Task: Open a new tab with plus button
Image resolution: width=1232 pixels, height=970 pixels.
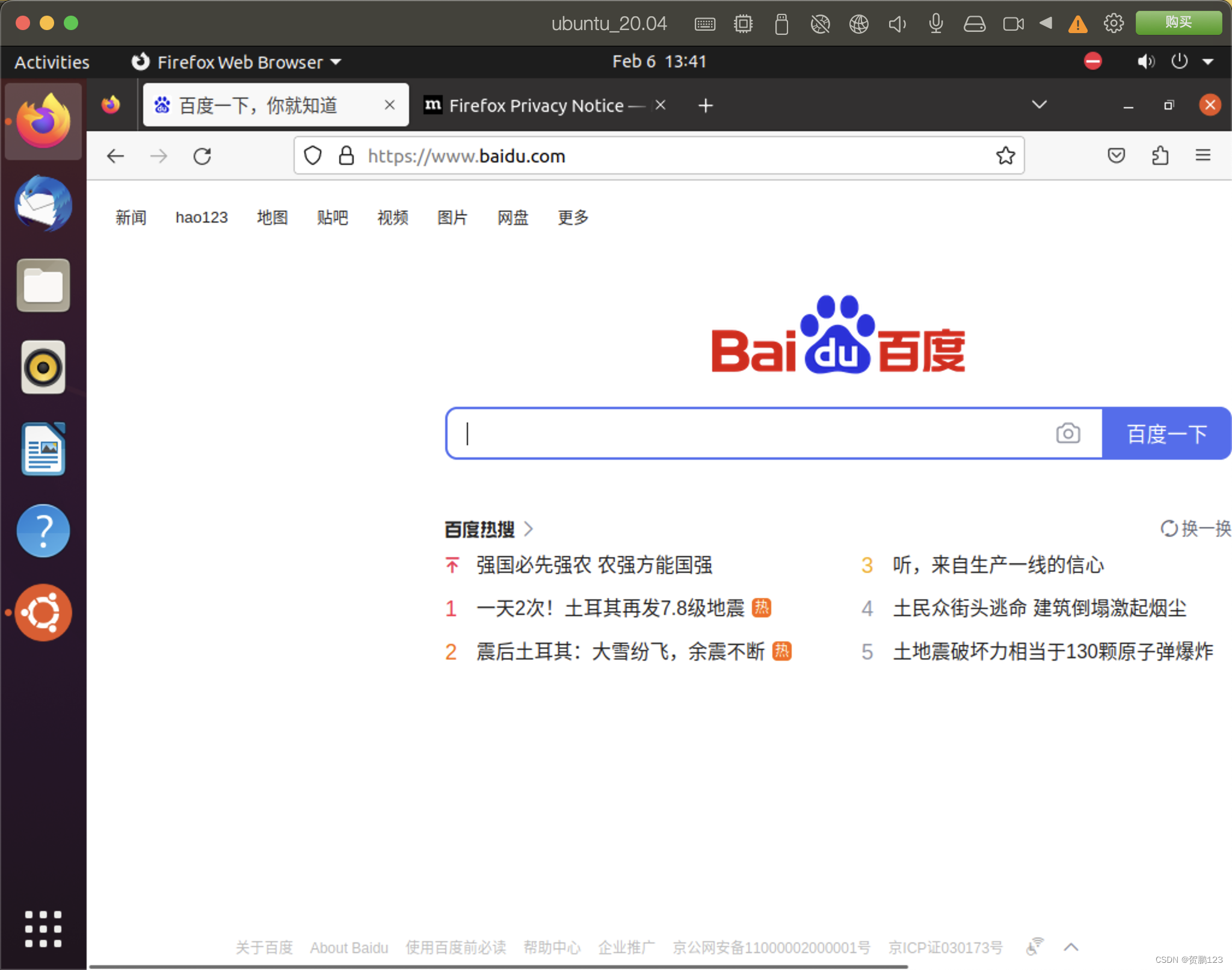Action: coord(705,105)
